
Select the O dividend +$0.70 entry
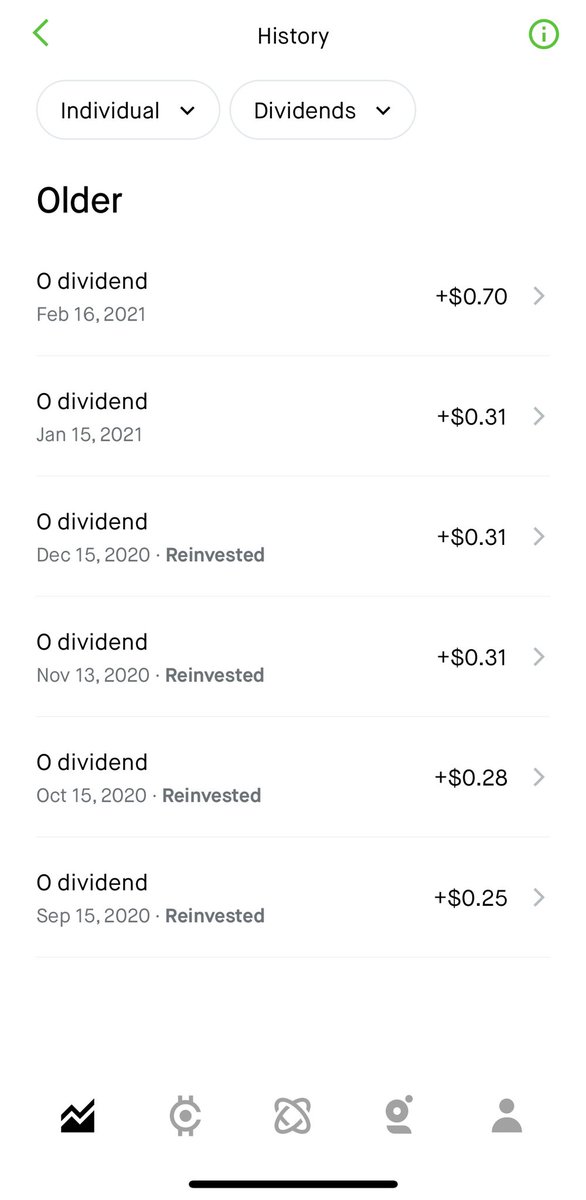(293, 296)
